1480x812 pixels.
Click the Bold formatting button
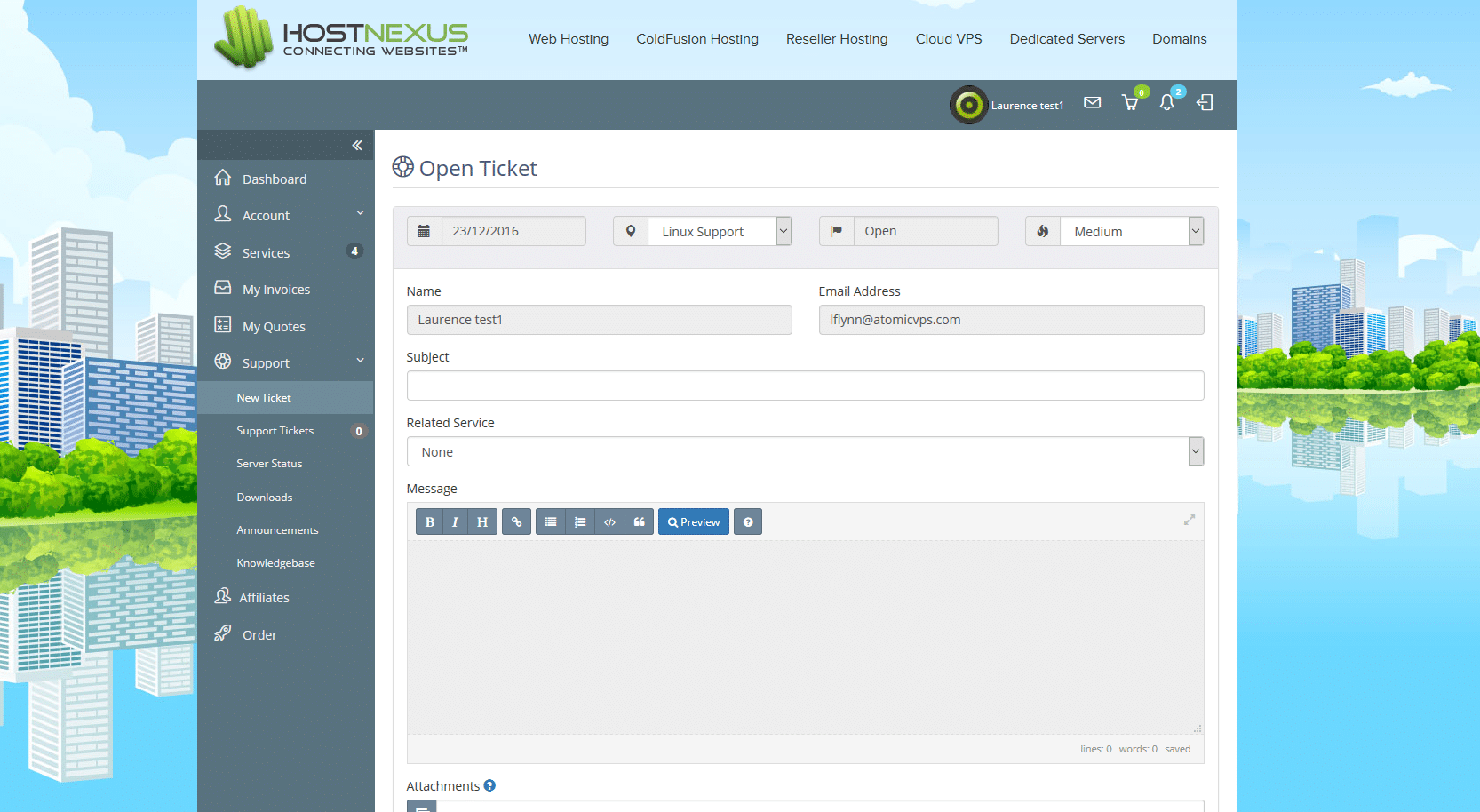pos(430,522)
